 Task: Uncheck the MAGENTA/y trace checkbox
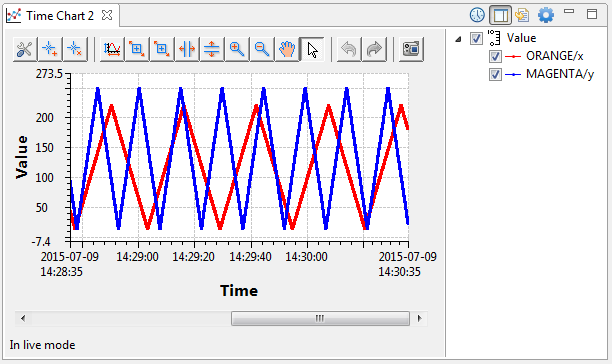[x=495, y=74]
